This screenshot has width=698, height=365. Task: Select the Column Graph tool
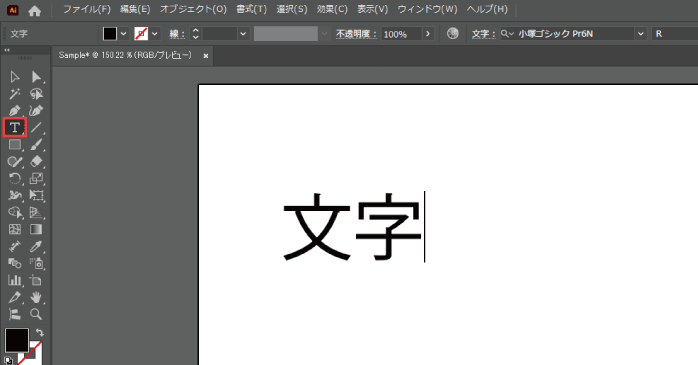click(15, 280)
